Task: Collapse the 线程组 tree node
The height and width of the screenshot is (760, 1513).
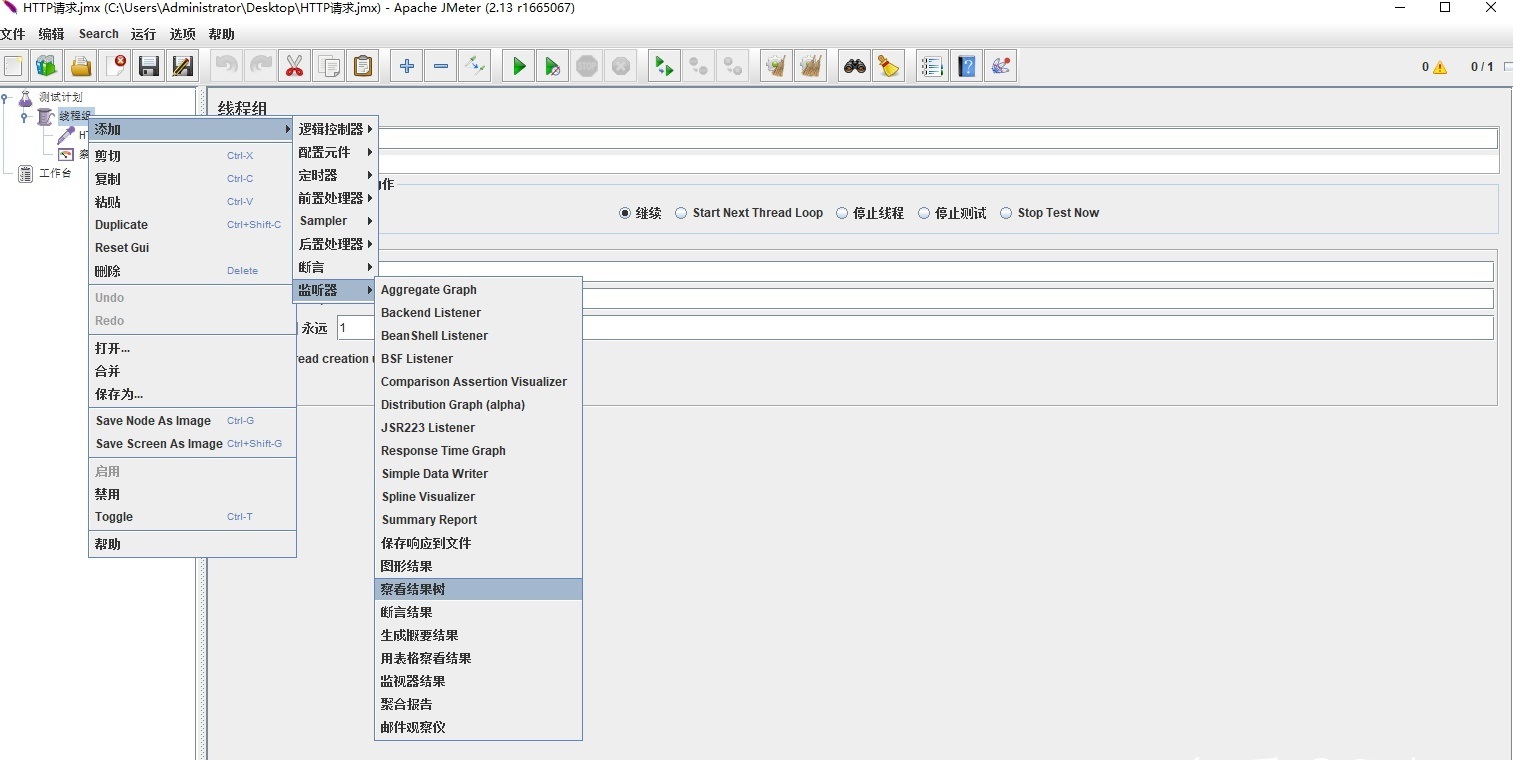Action: coord(24,117)
